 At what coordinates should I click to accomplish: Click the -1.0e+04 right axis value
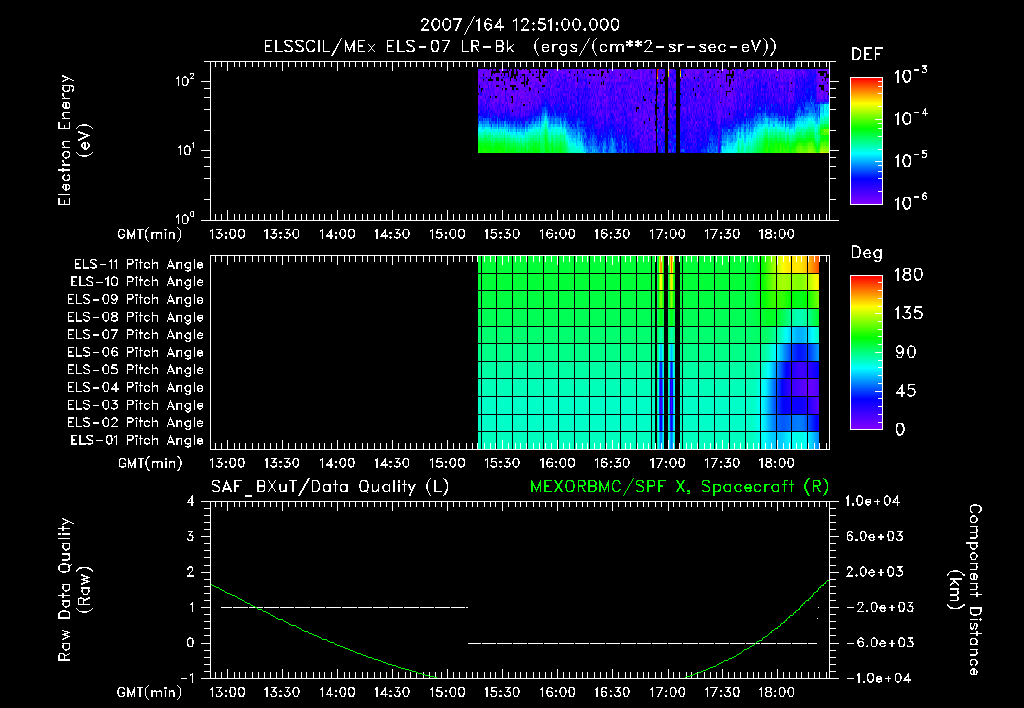click(x=876, y=678)
